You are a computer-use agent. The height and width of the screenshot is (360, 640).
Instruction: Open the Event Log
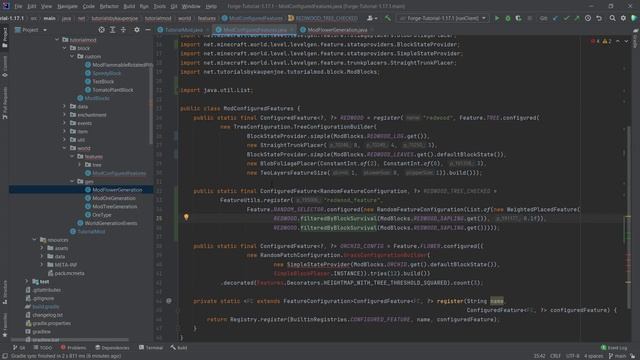pyautogui.click(x=614, y=348)
